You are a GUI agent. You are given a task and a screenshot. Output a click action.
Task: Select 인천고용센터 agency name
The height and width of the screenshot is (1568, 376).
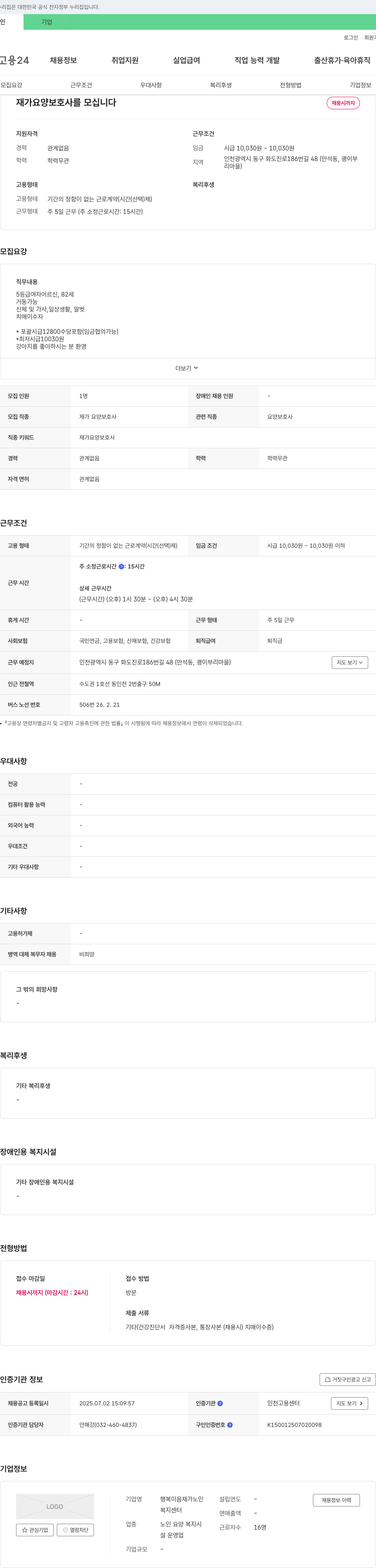(284, 1403)
